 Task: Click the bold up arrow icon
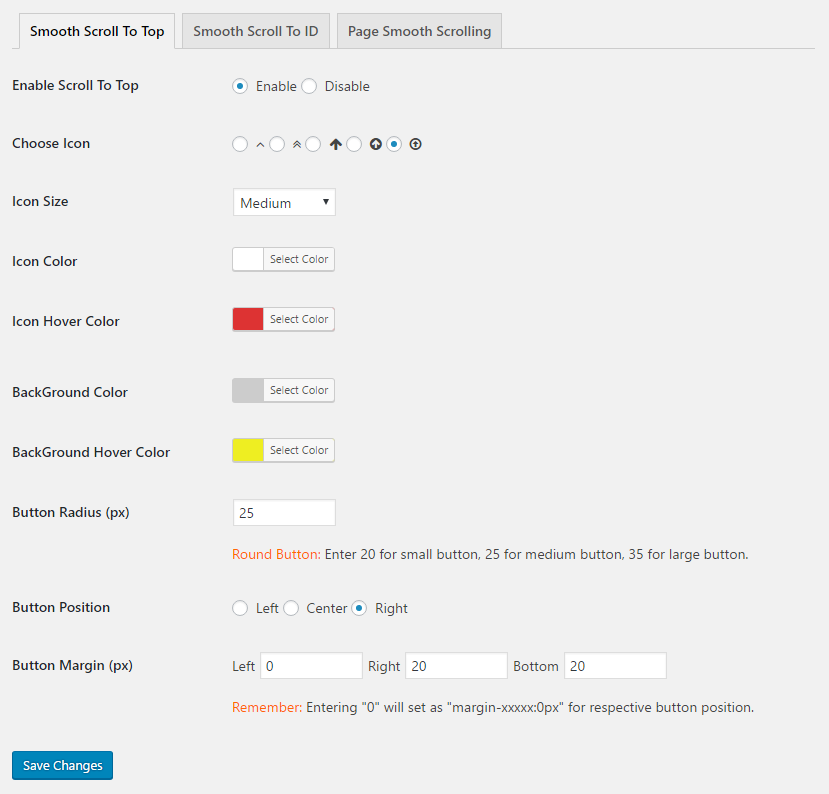336,144
